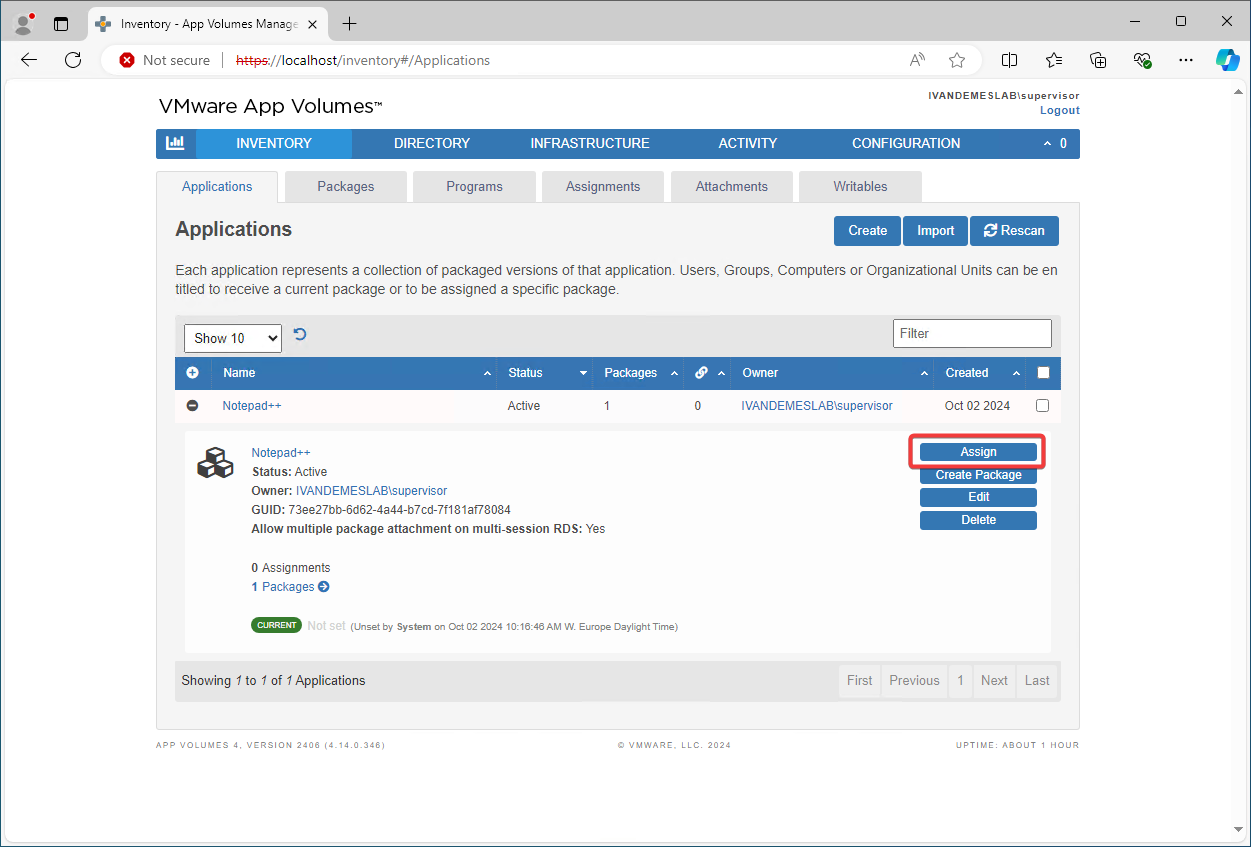Image resolution: width=1251 pixels, height=847 pixels.
Task: Click the Create Package button
Action: click(978, 475)
